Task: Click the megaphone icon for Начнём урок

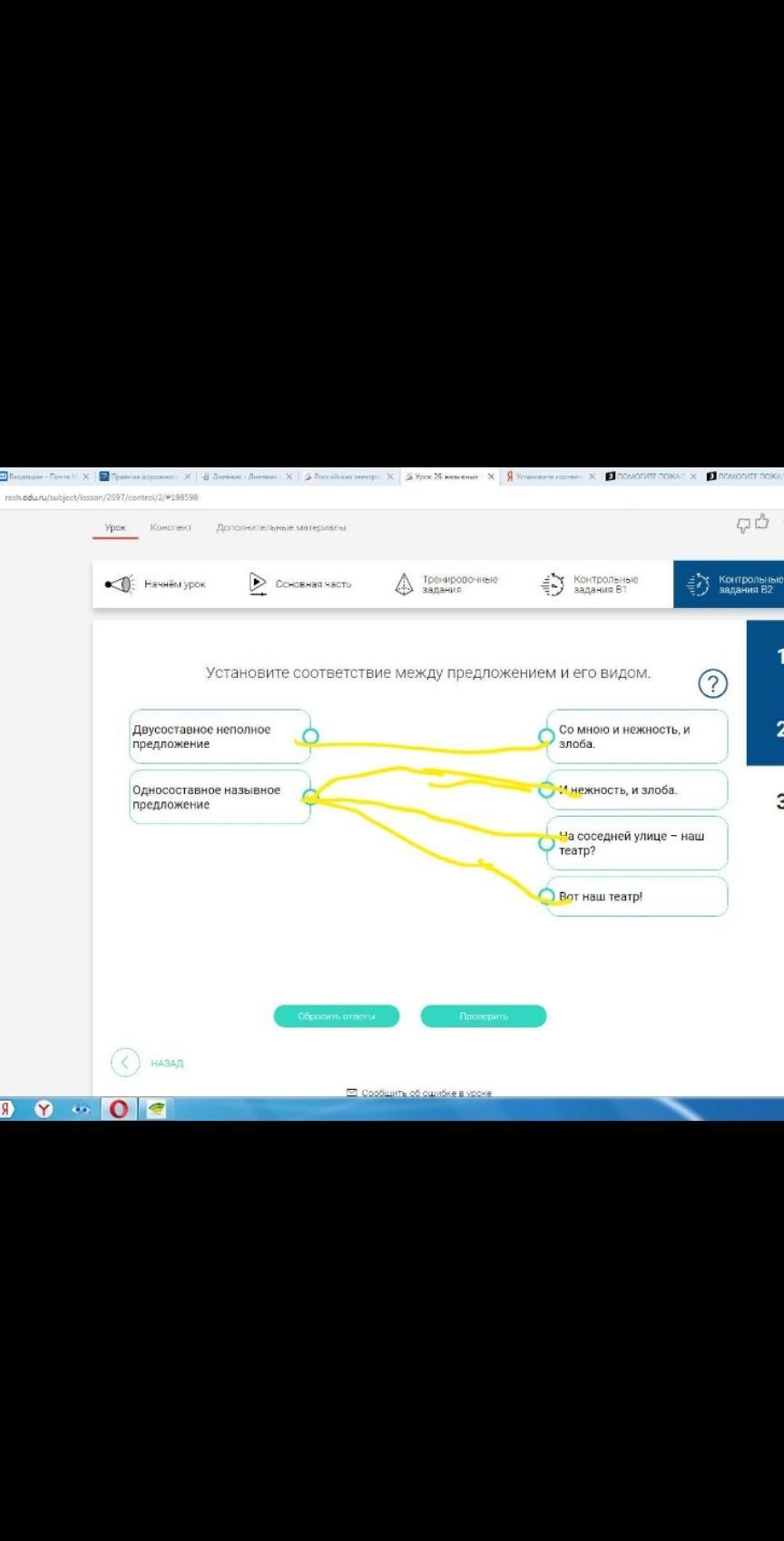Action: point(119,584)
